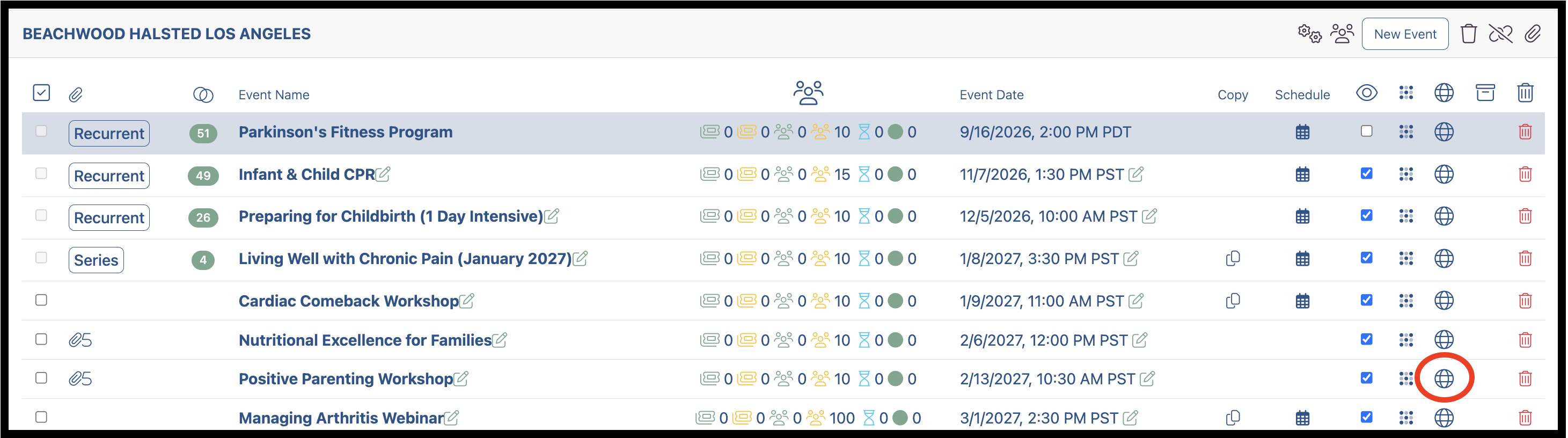Click the trash bucket icon next to New Event
This screenshot has width=1568, height=438.
(1468, 33)
